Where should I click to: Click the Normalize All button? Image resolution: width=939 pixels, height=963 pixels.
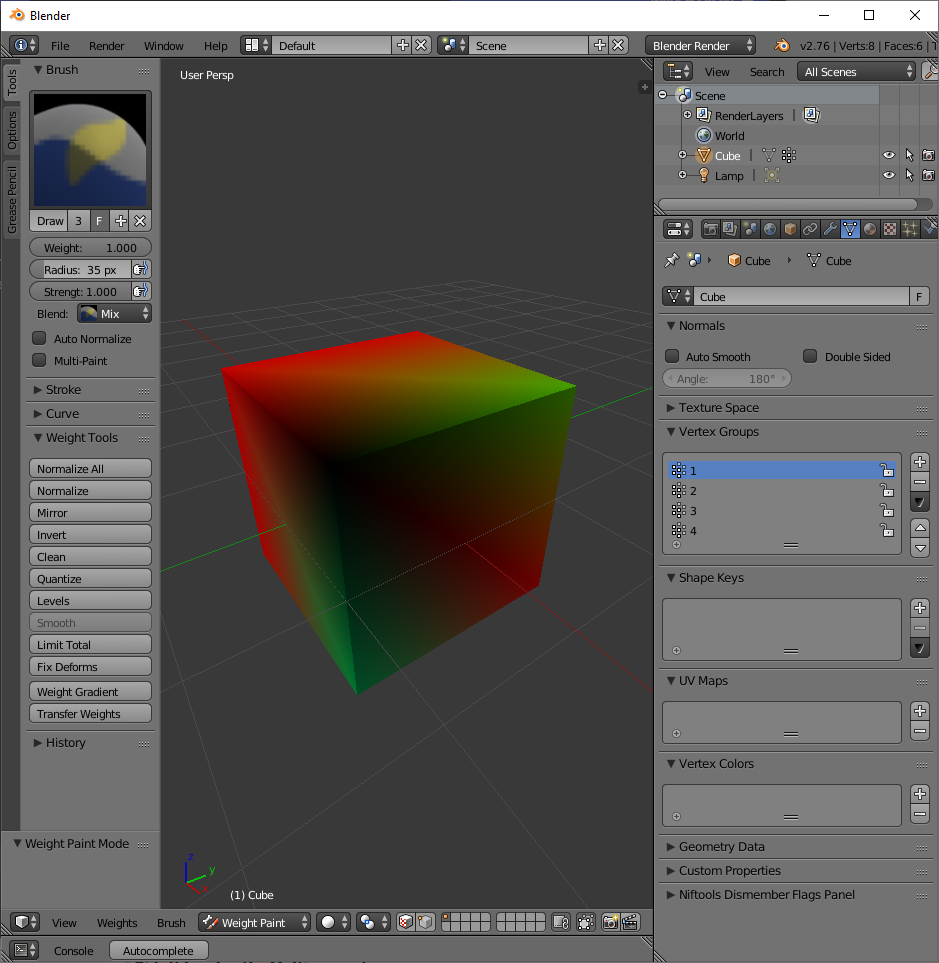click(90, 469)
